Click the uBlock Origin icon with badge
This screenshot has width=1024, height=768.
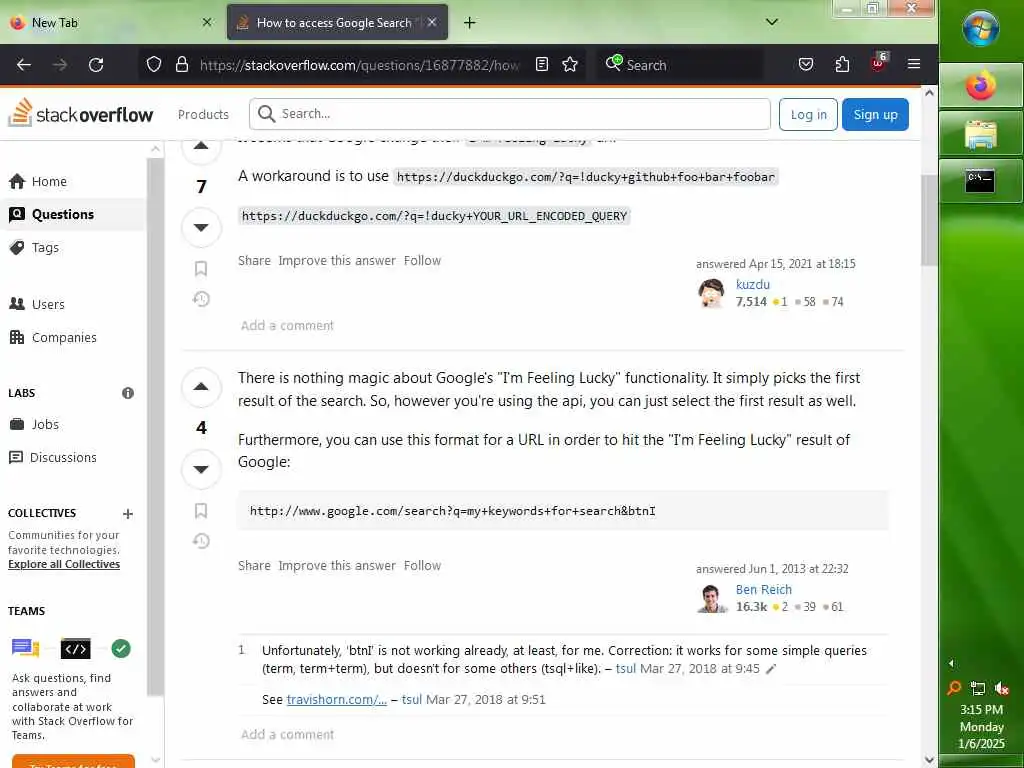click(878, 63)
